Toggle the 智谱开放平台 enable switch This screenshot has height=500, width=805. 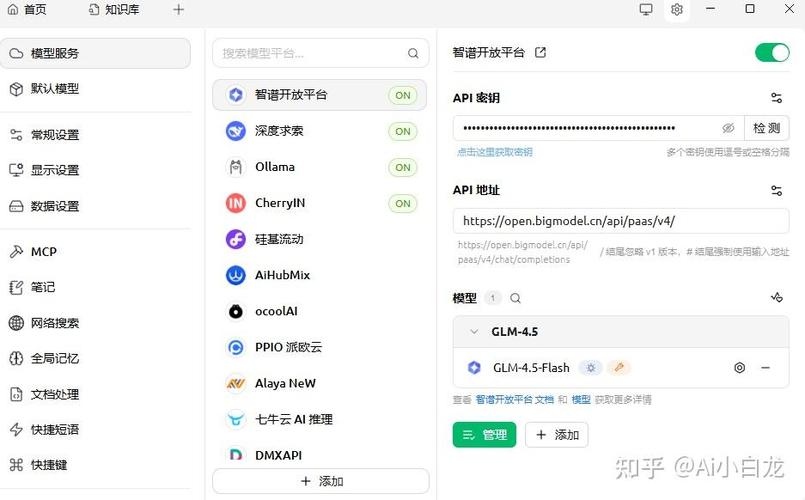[x=772, y=52]
